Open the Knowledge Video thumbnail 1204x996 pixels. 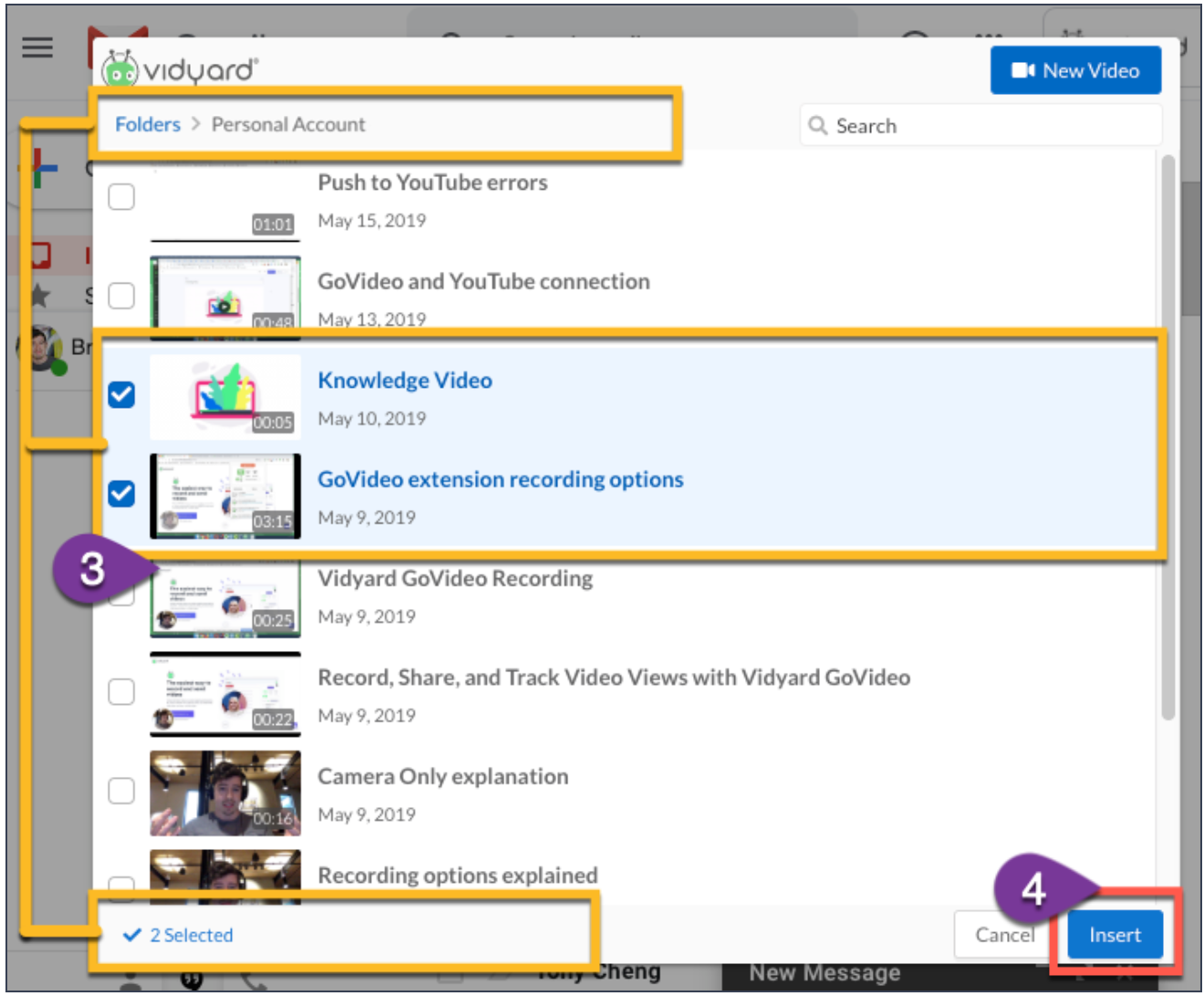pos(225,397)
